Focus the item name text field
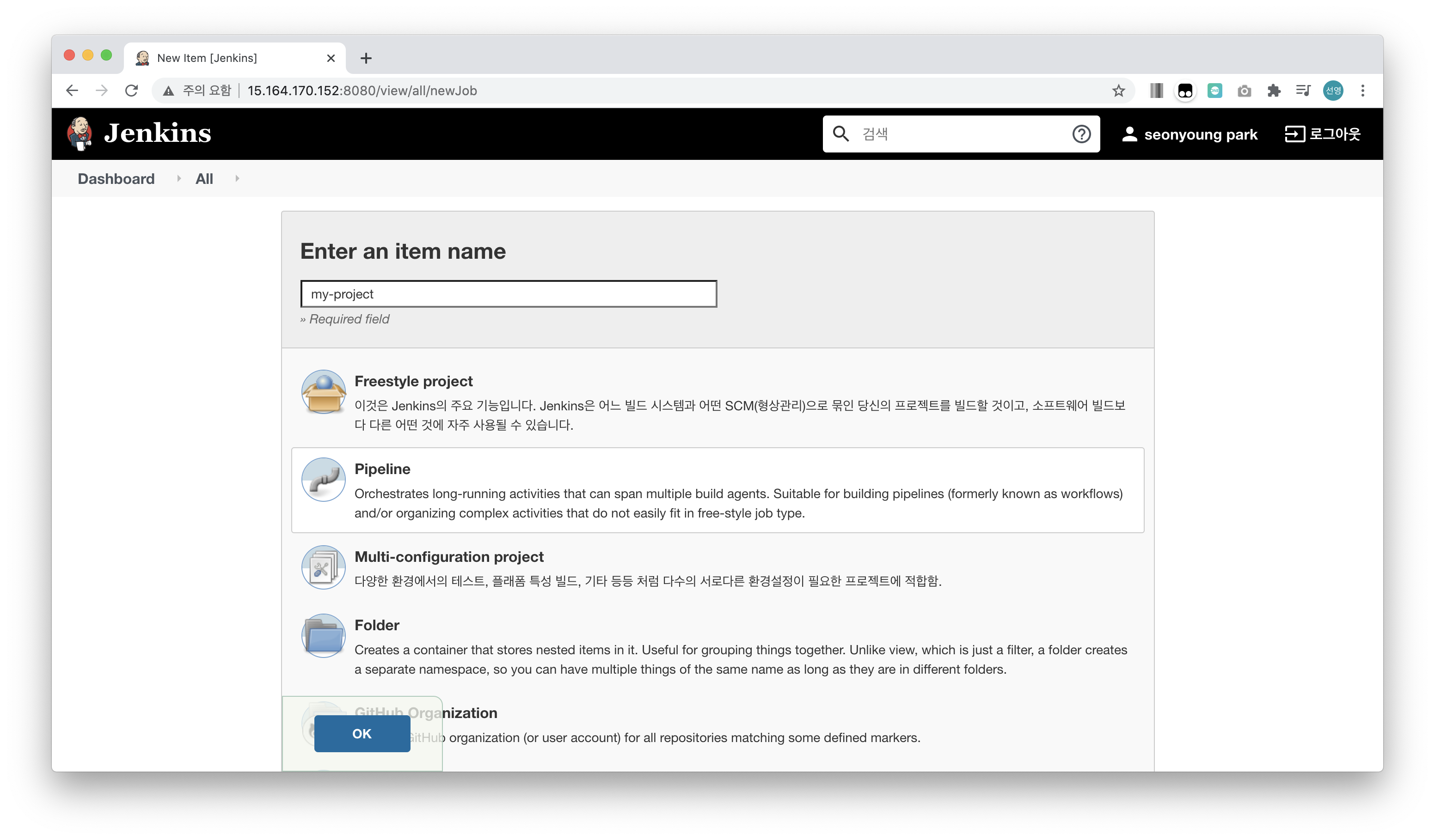Screen dimensions: 1435x840 [508, 294]
